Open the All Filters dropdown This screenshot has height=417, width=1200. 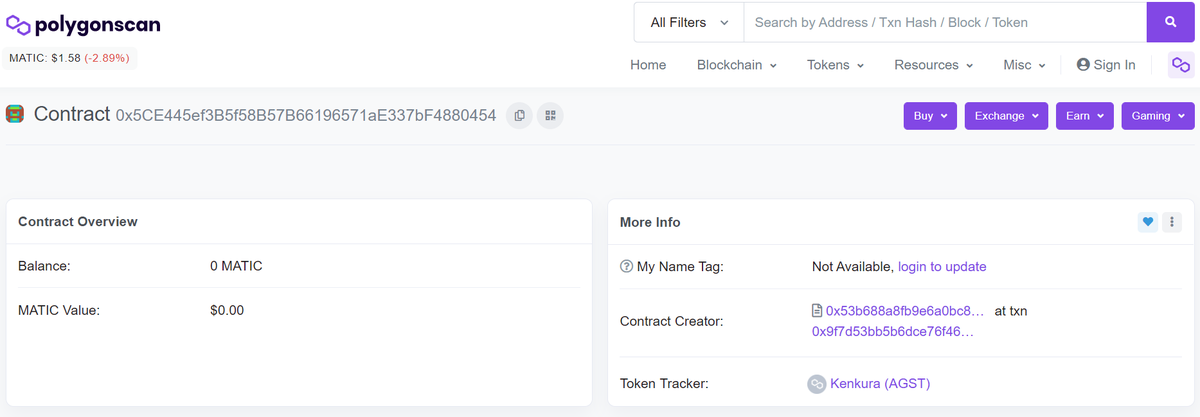point(689,22)
